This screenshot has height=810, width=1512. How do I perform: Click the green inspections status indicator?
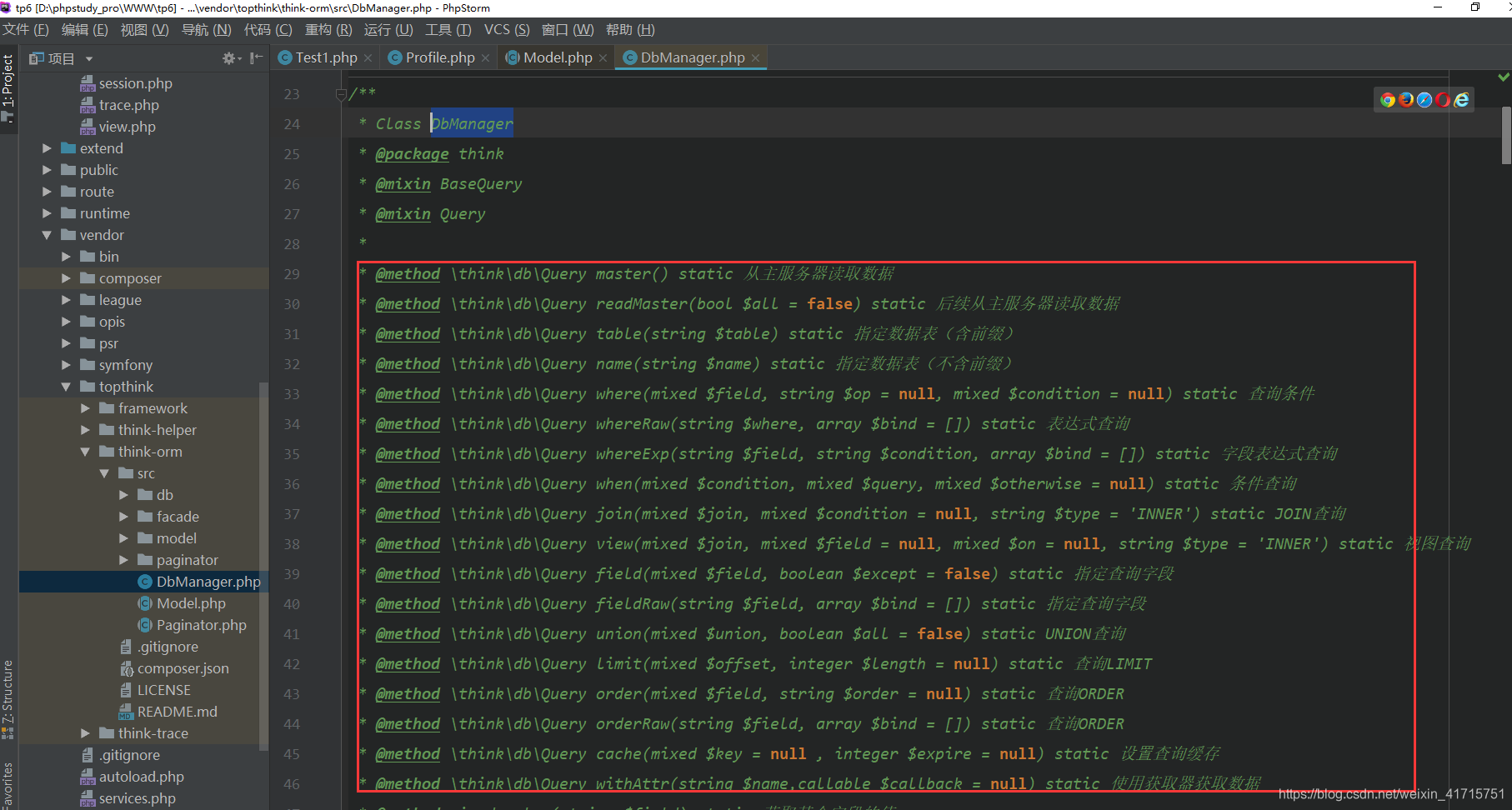click(1504, 76)
